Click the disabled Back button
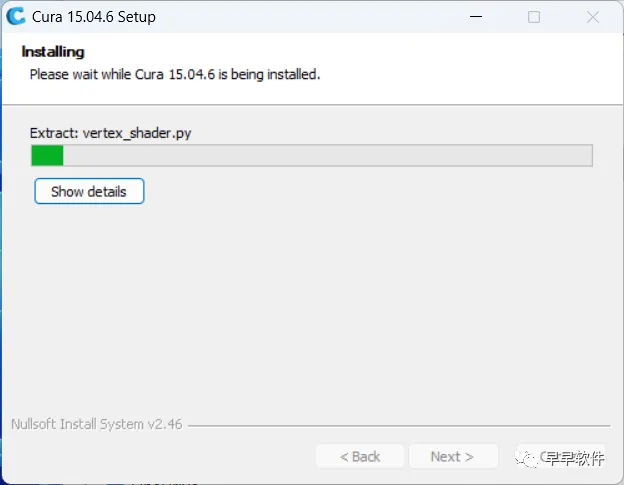This screenshot has height=485, width=624. coord(360,456)
